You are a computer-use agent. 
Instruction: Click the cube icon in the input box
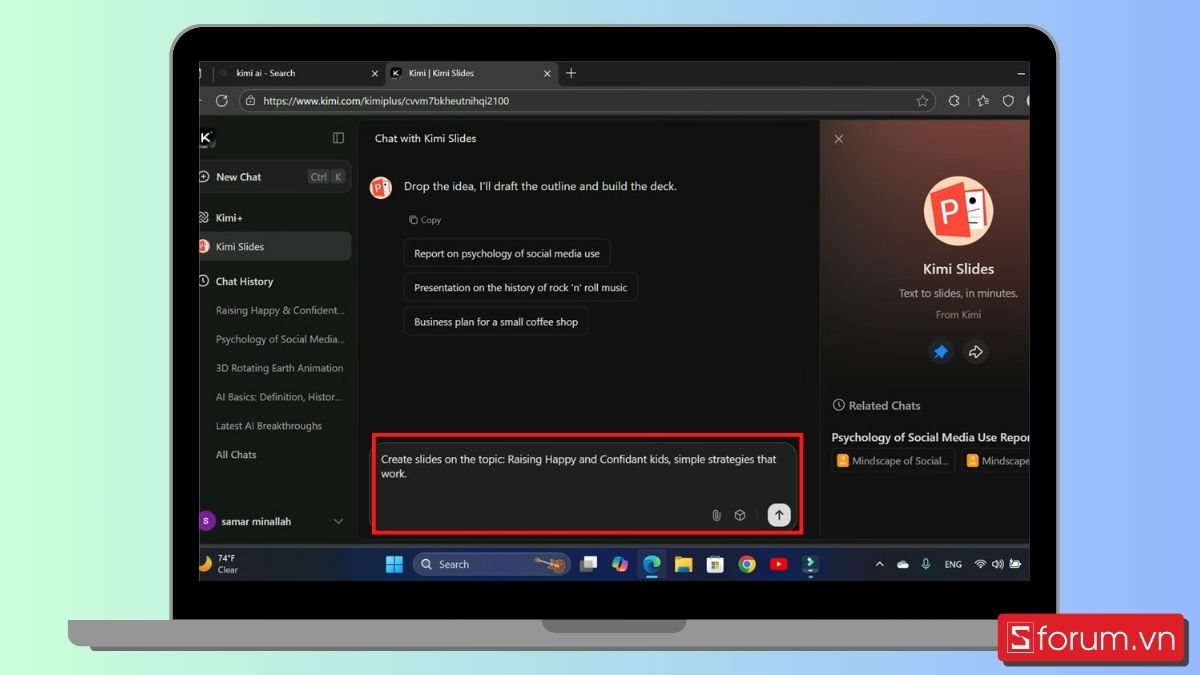click(740, 515)
